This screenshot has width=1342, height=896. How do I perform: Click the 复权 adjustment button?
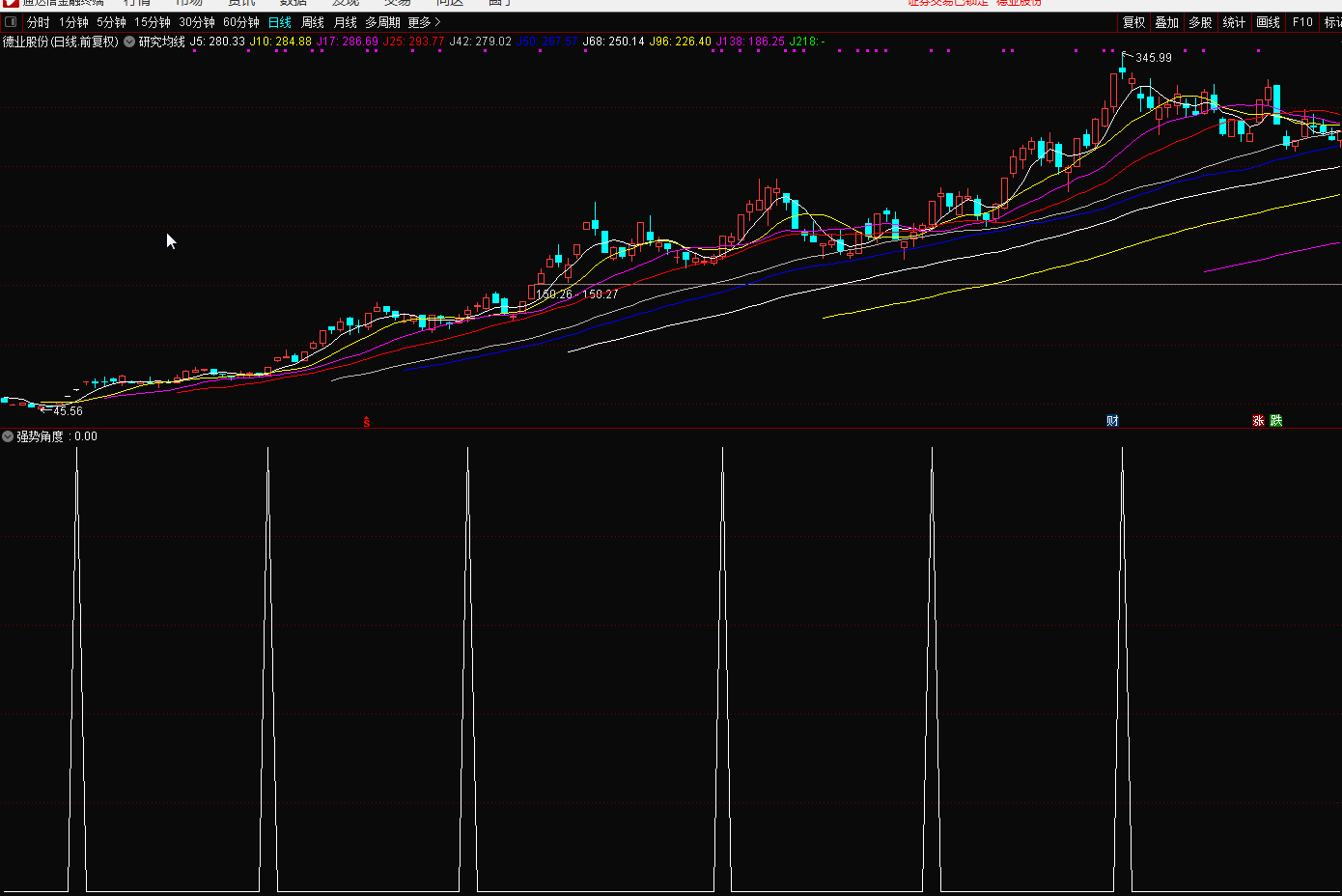coord(1133,22)
